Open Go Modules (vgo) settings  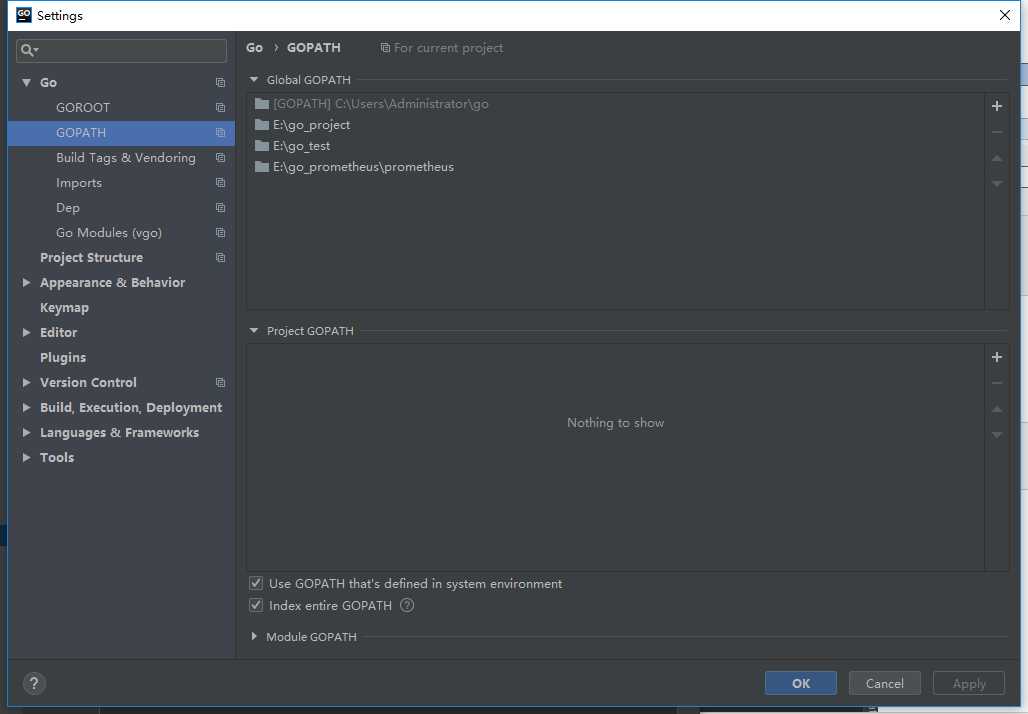[109, 233]
